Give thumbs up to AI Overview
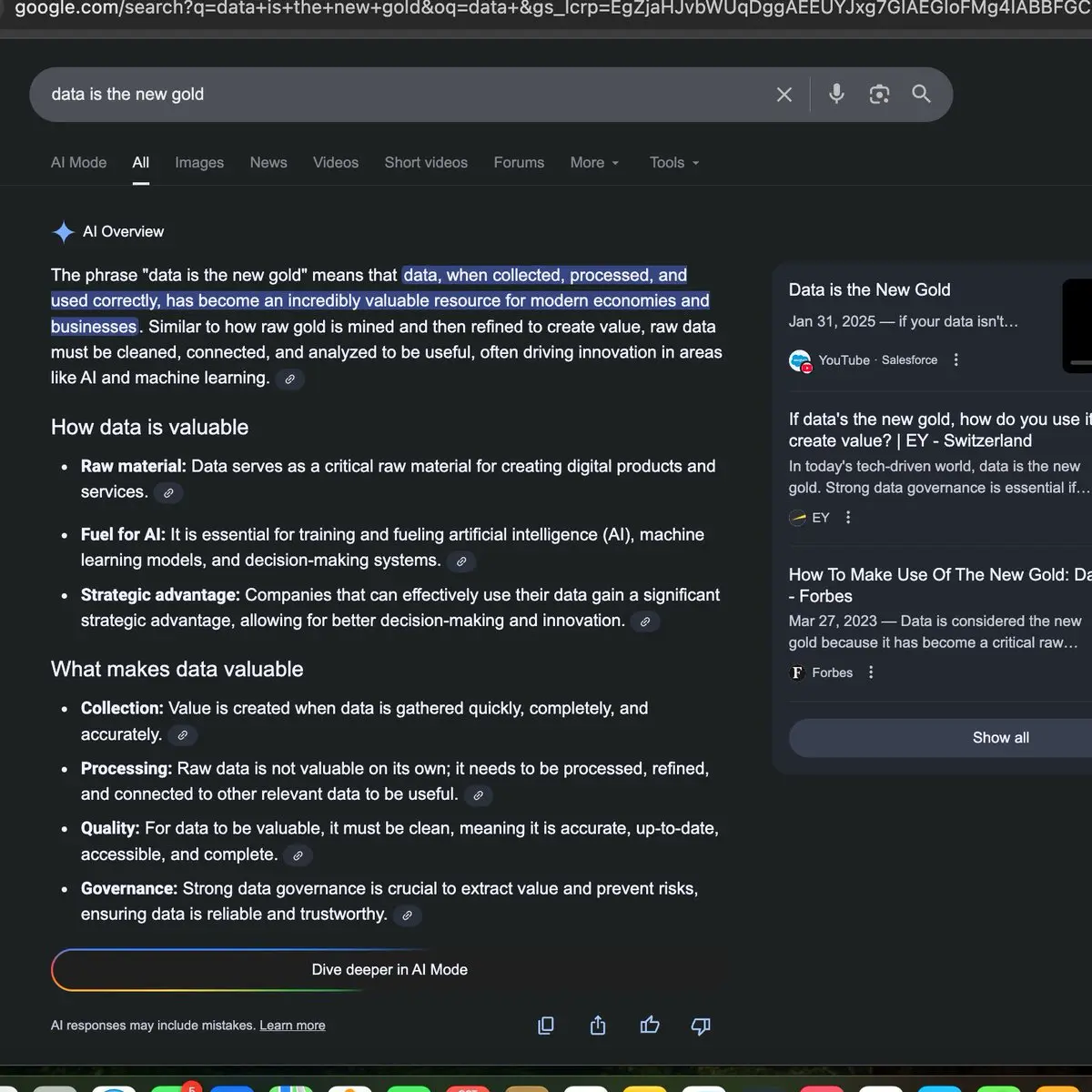 click(650, 1026)
